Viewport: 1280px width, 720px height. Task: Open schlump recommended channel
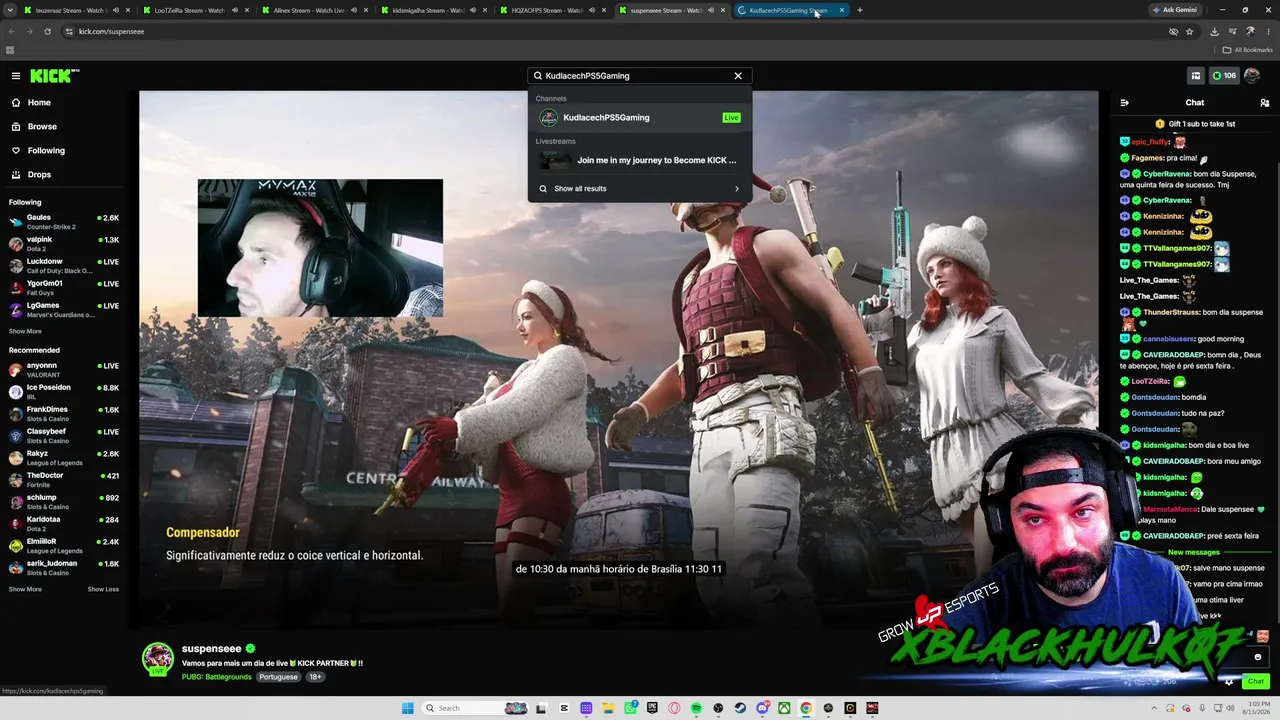[64, 502]
